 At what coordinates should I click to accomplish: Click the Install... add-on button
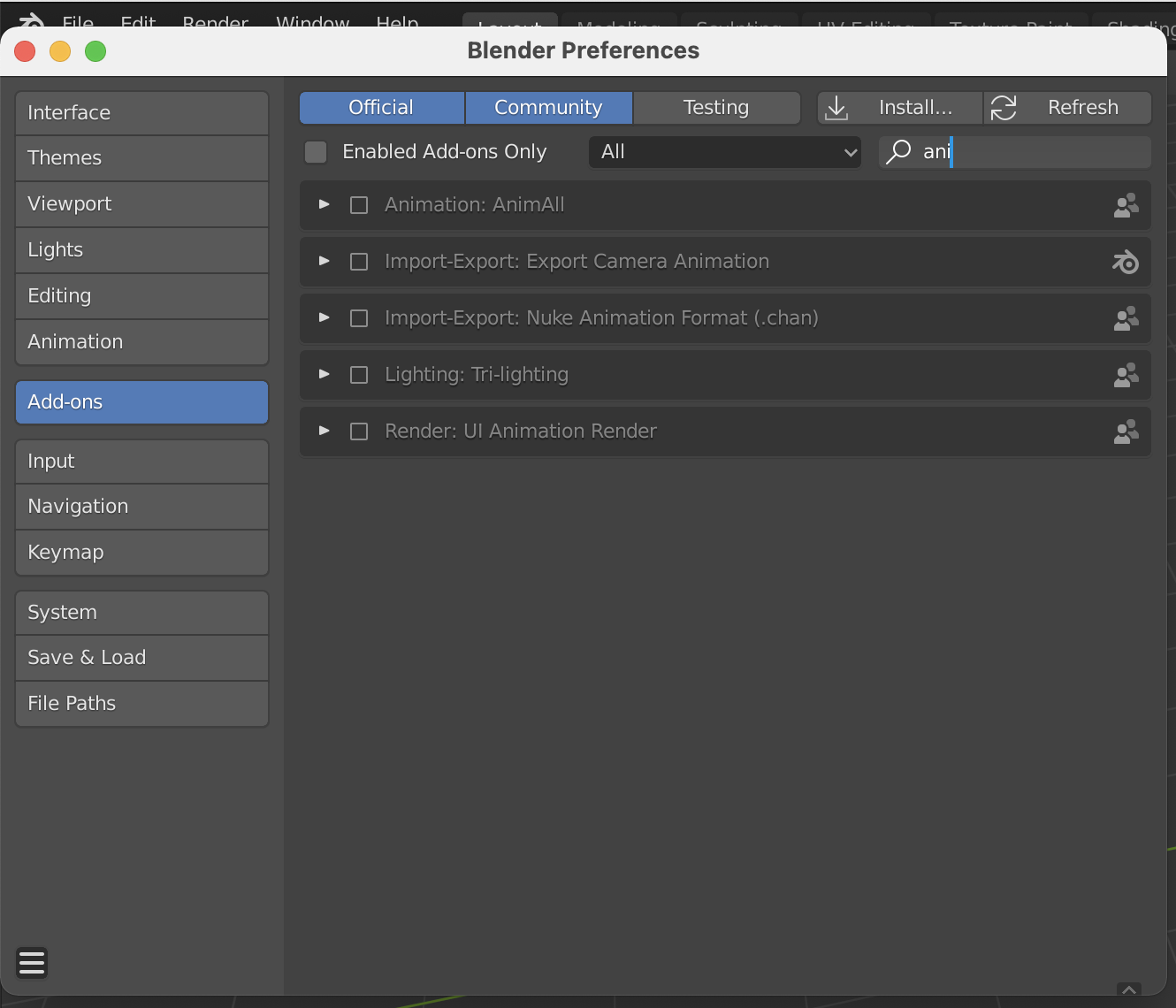coord(899,108)
